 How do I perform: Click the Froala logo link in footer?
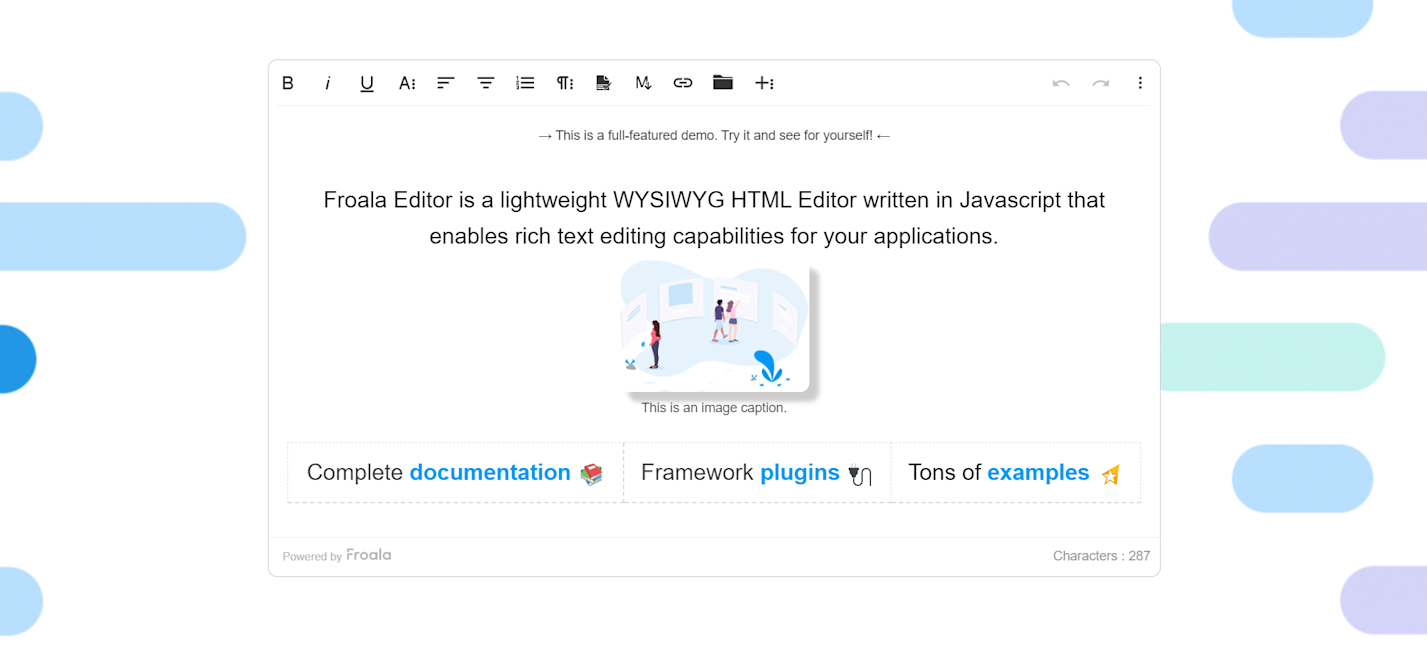coord(369,555)
